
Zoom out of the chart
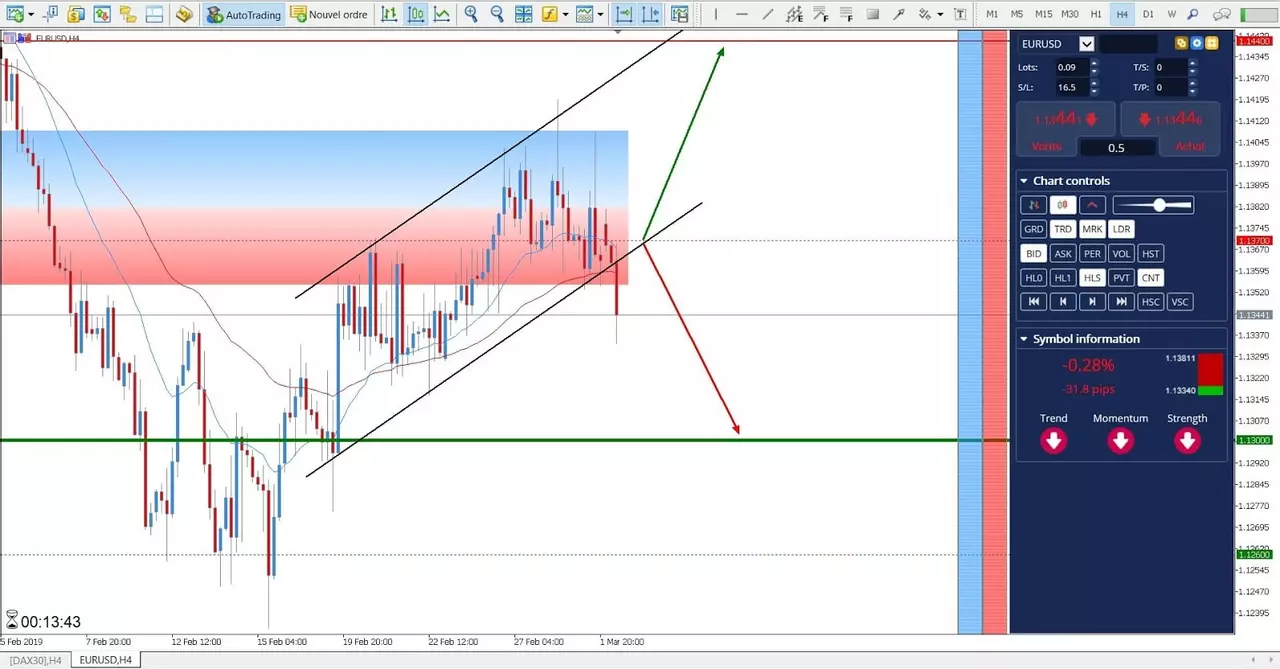click(x=497, y=14)
